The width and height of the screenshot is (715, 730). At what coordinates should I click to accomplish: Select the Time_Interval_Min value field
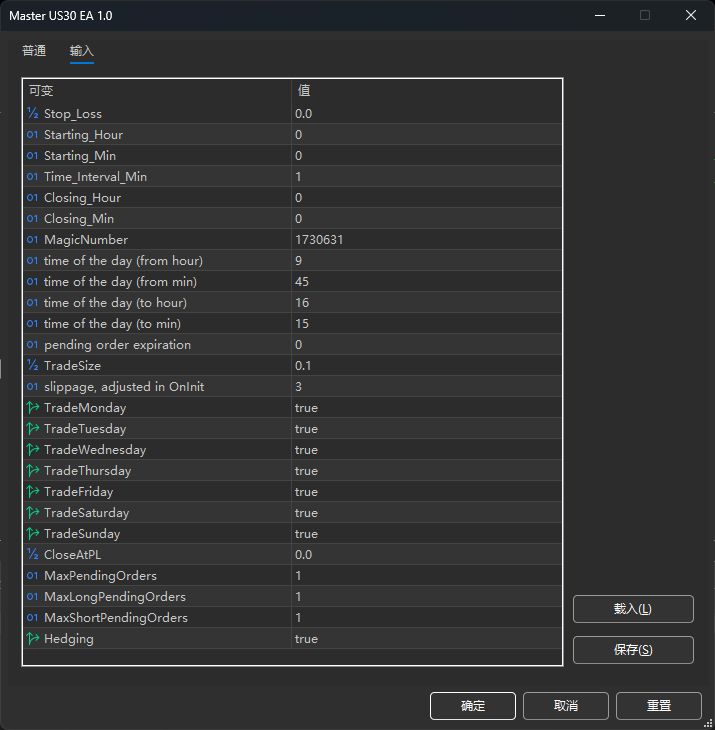click(425, 177)
